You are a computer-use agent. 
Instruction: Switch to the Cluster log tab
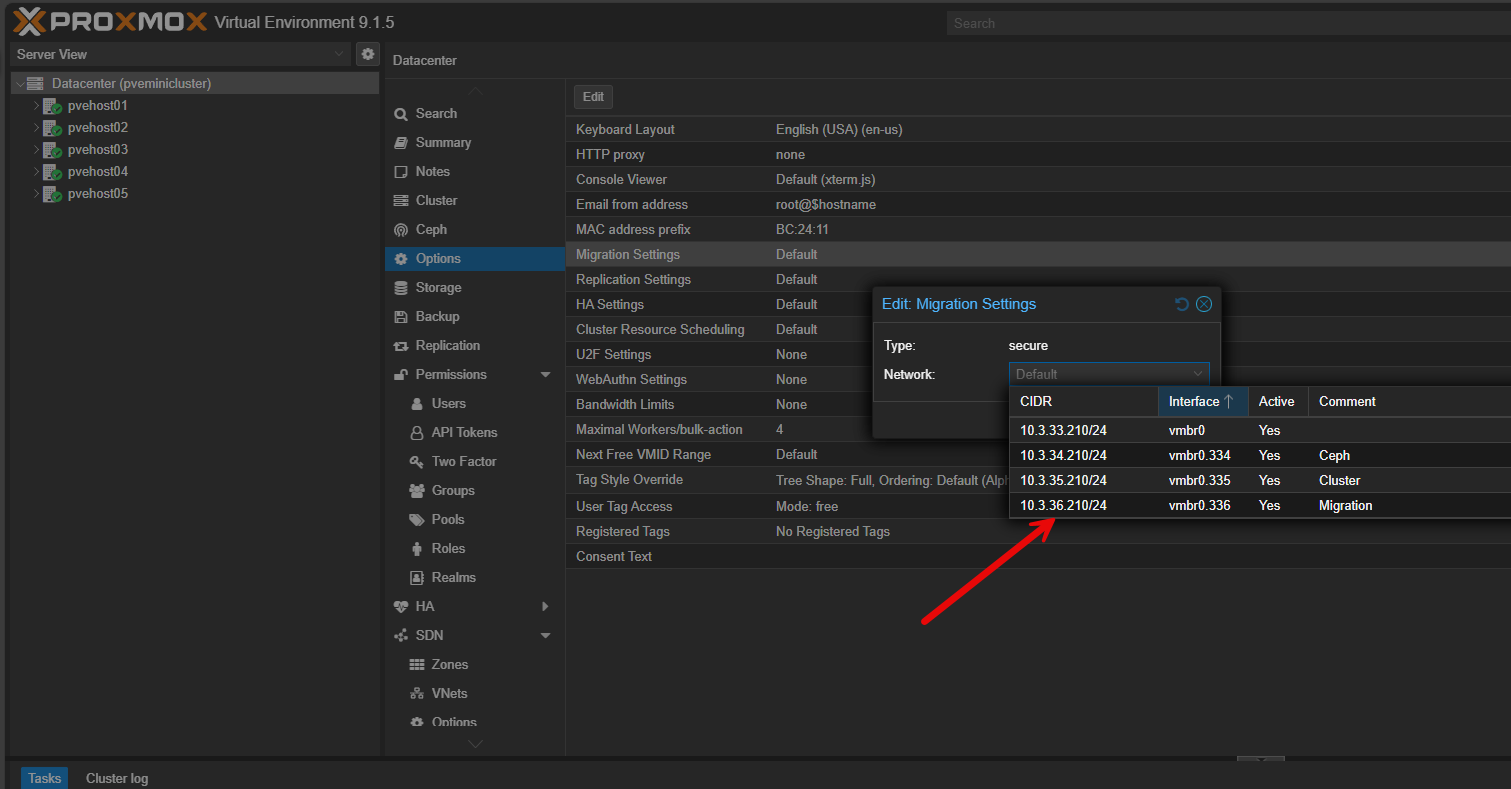[117, 778]
